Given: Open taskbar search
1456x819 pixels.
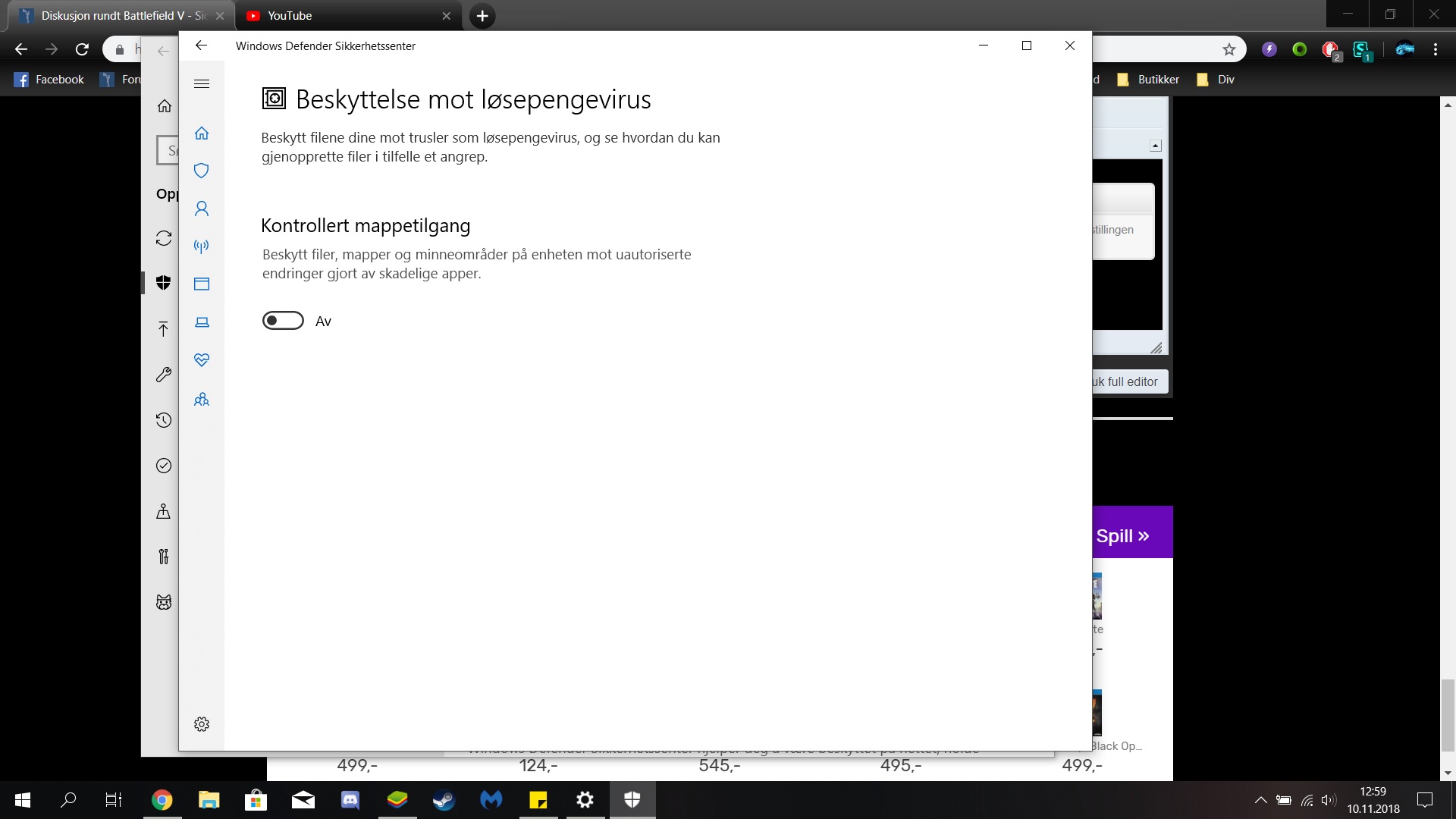Looking at the screenshot, I should click(x=68, y=800).
